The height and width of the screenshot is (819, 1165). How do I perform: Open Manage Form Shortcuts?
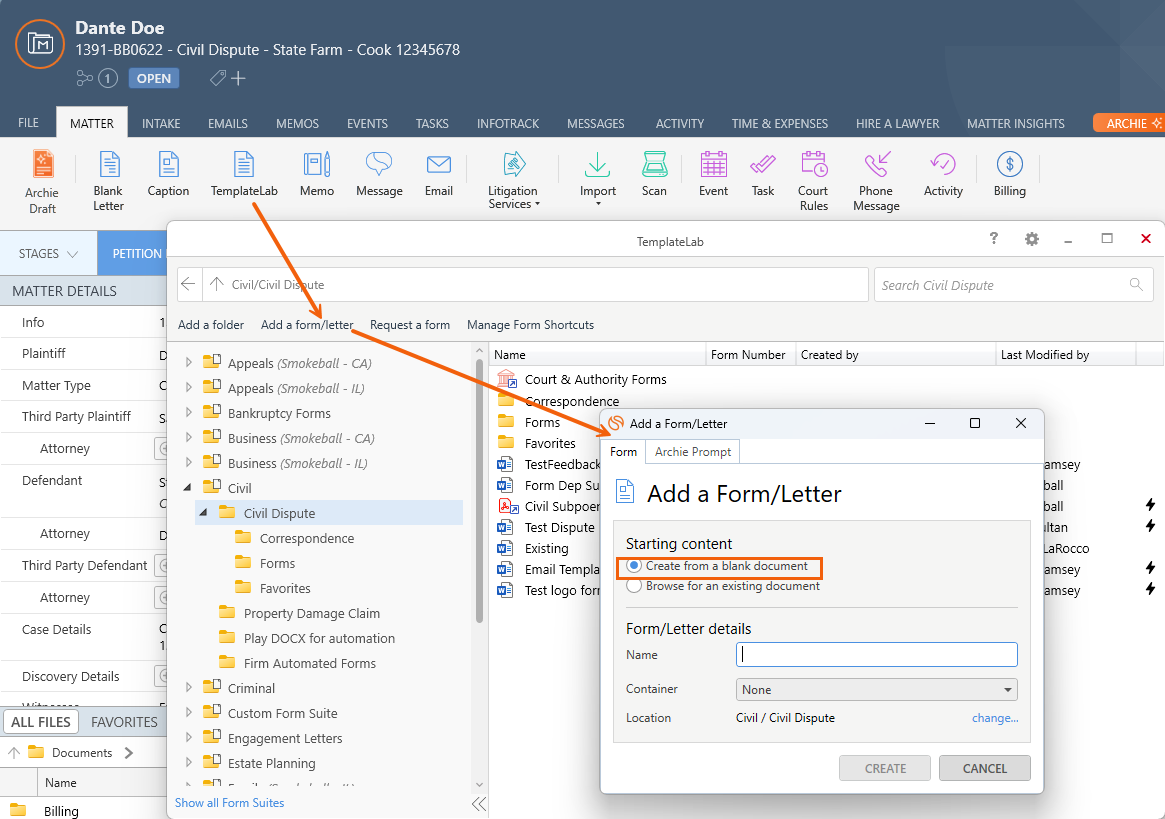tap(530, 325)
